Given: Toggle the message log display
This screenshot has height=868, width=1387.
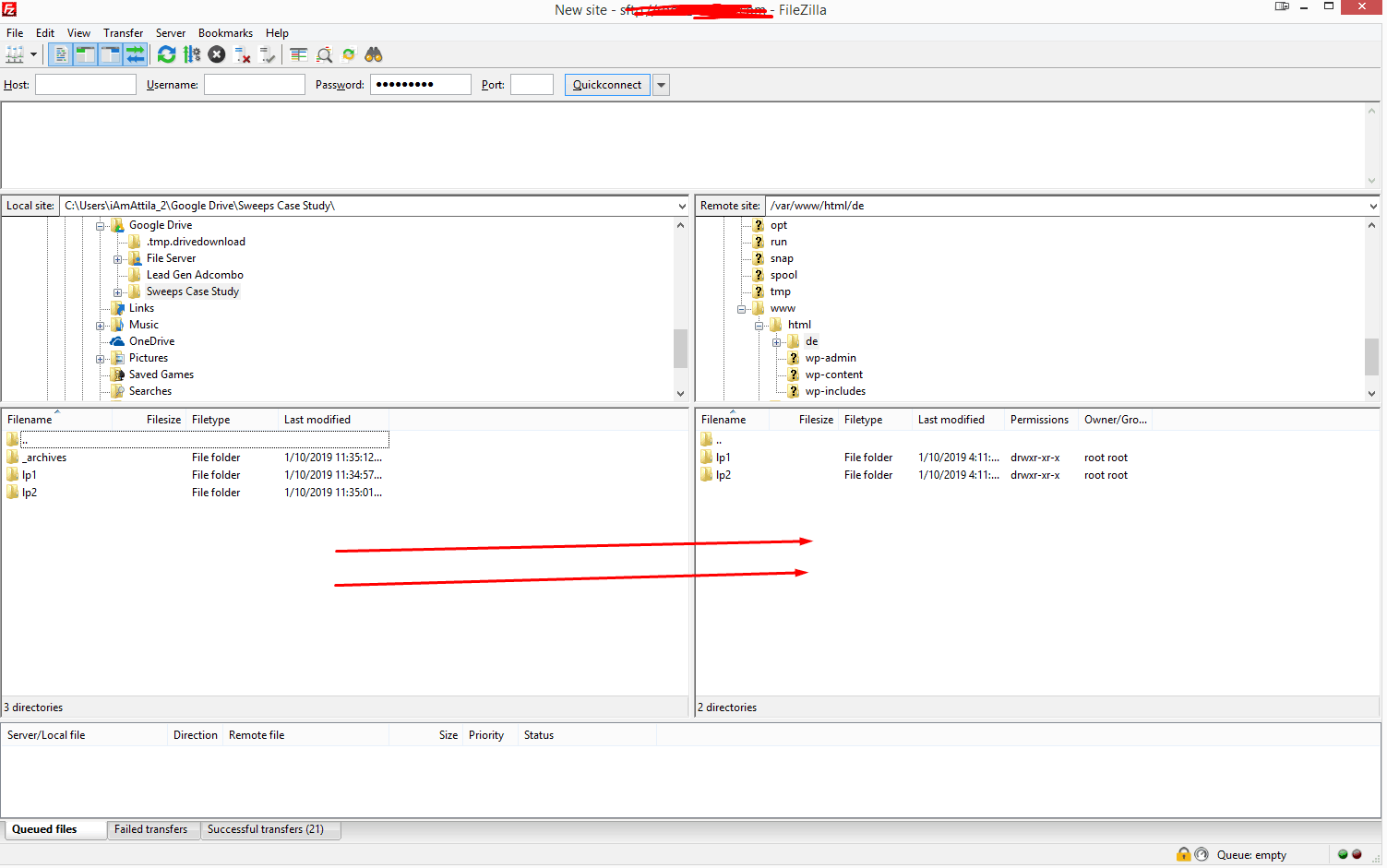Looking at the screenshot, I should (x=60, y=54).
